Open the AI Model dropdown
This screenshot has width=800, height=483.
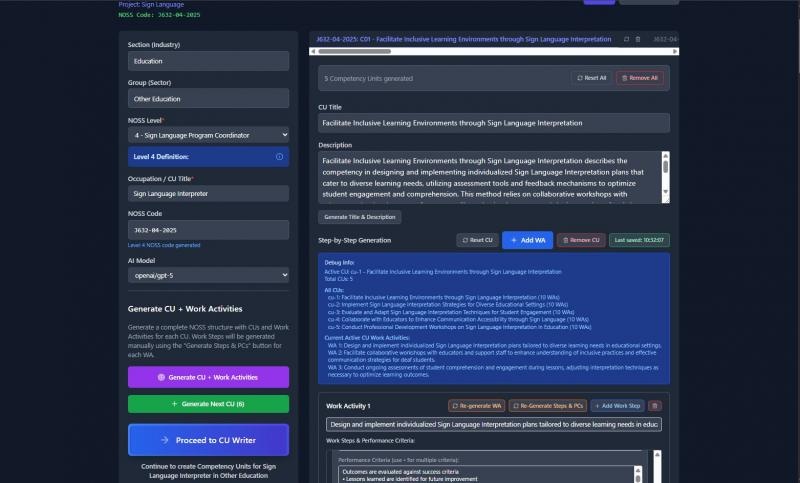(208, 274)
